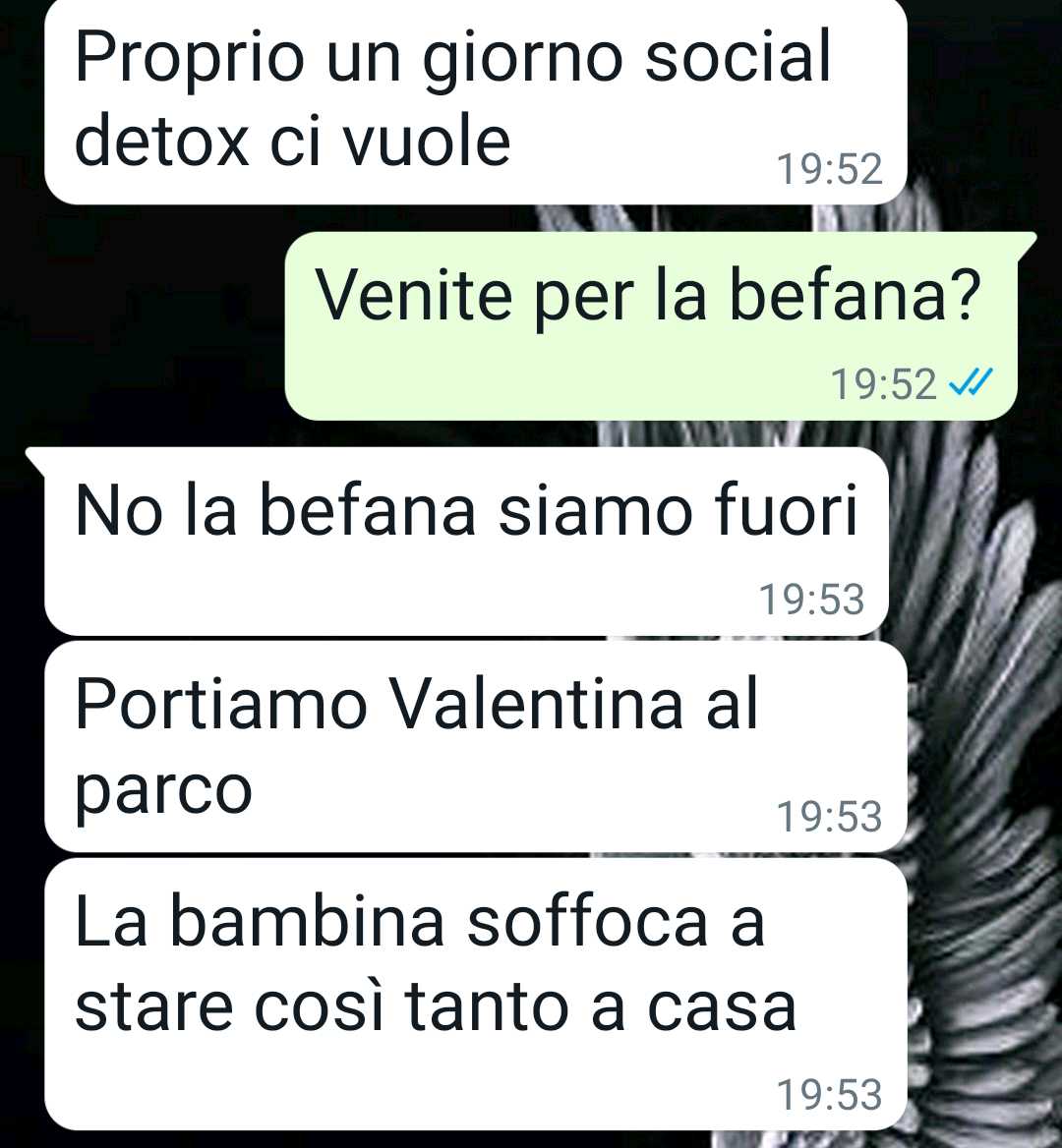Tap the 'Portiamo Valentina al parco' message
Image resolution: width=1062 pixels, height=1148 pixels.
click(x=475, y=747)
